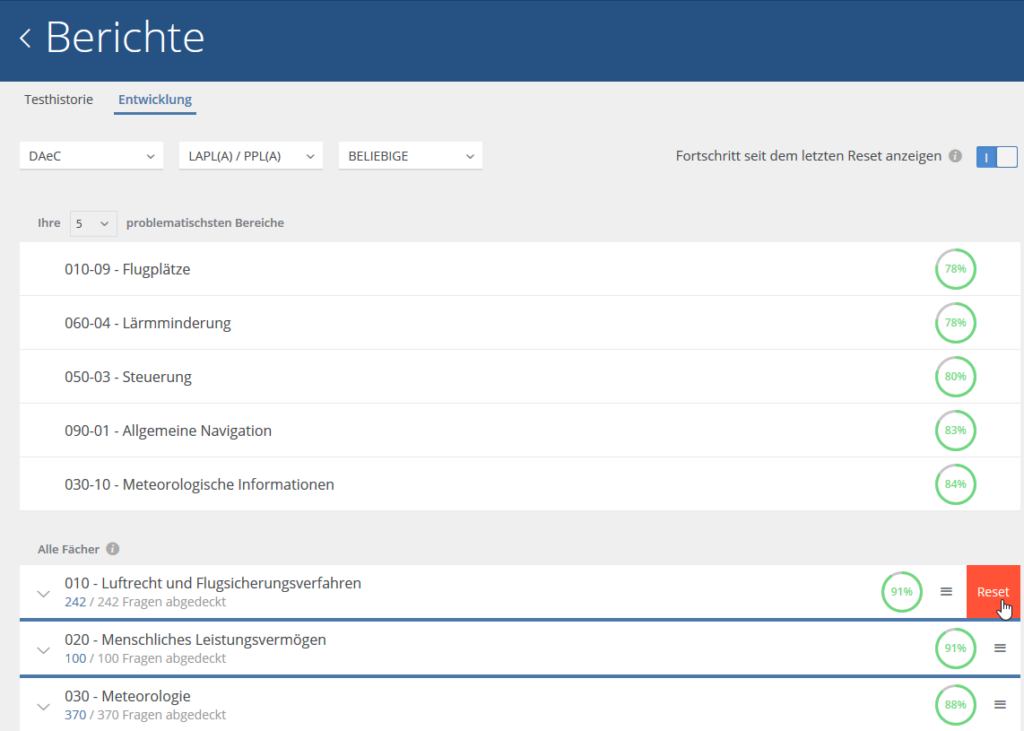Open the DAeC dropdown
1024x731 pixels.
coord(91,156)
